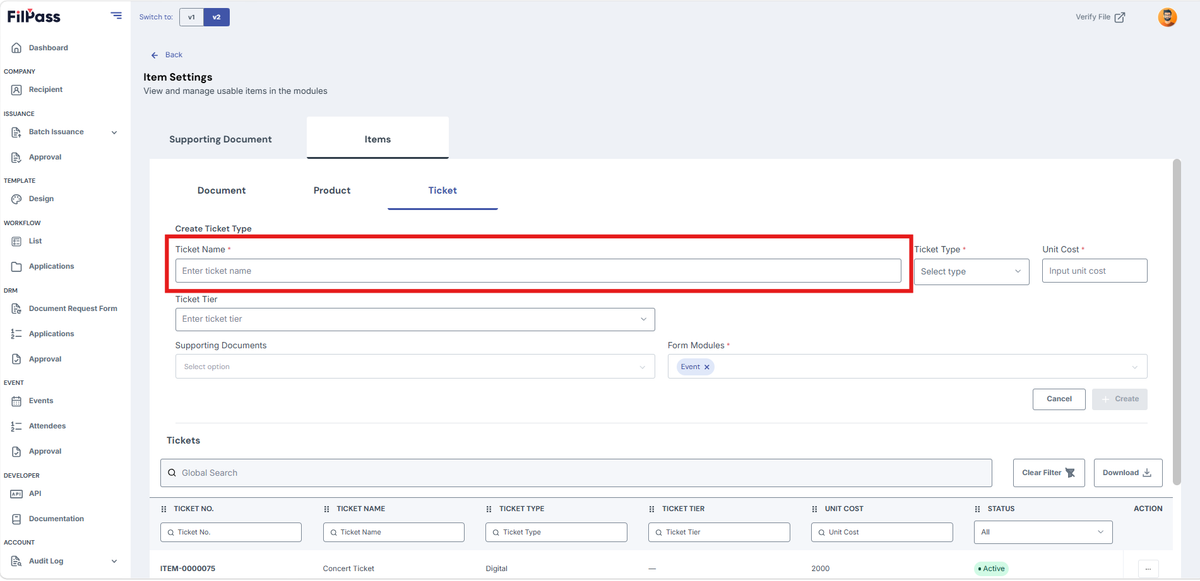Screen dimensions: 1200x581
Task: Click drag handle icon beside UNIT COST header
Action: coord(815,509)
